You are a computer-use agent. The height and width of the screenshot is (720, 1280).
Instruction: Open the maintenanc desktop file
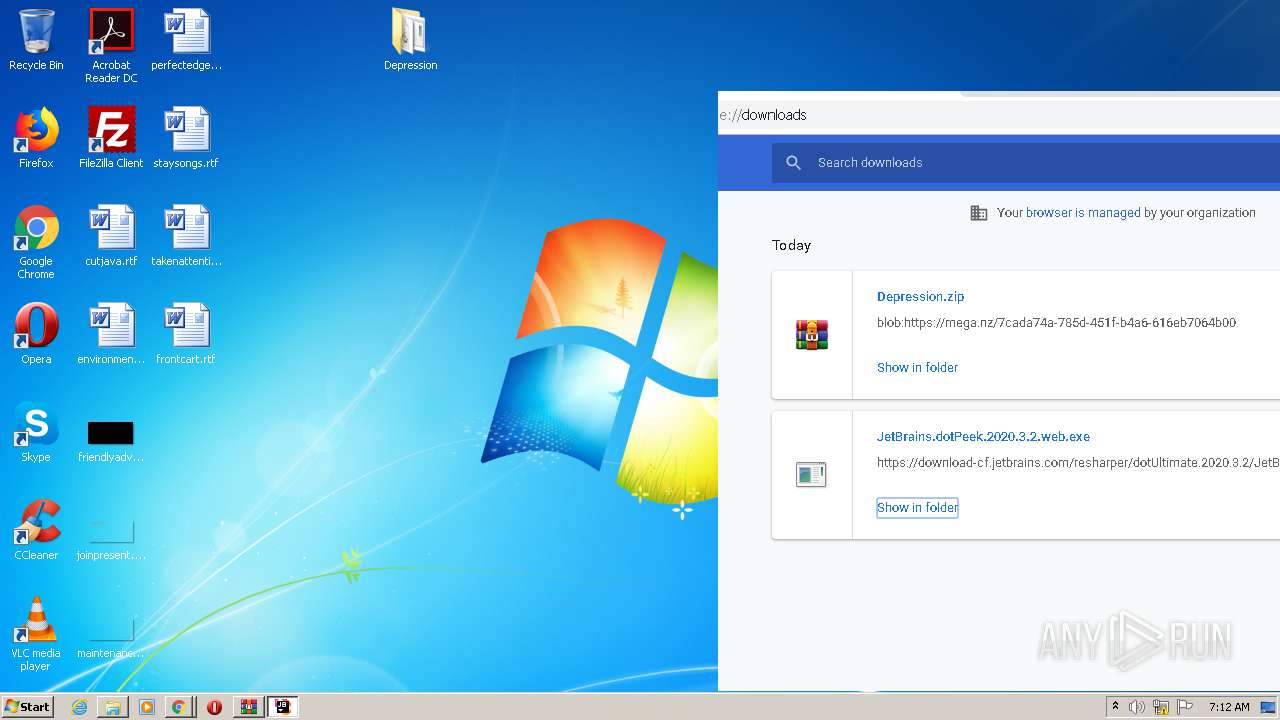tap(111, 636)
